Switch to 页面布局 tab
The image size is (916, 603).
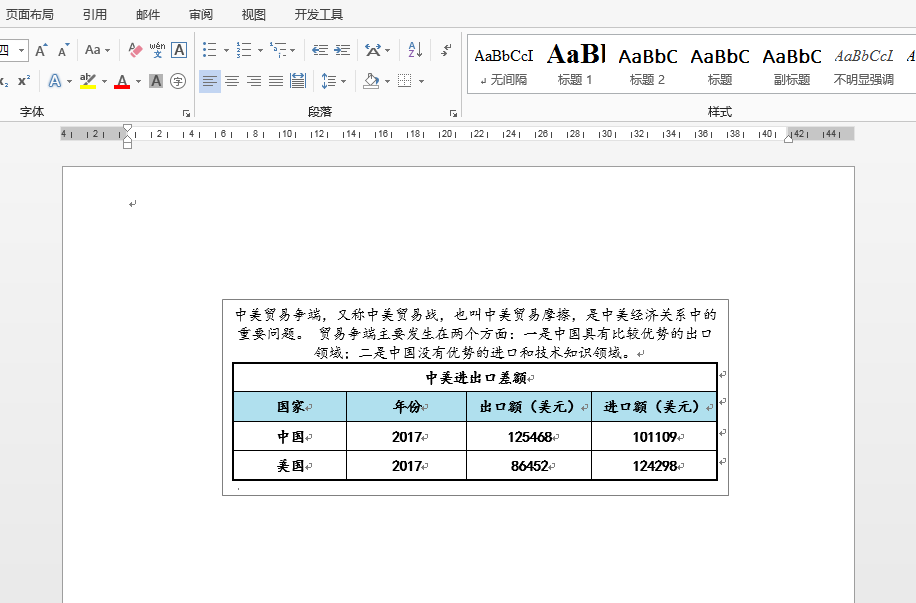click(x=30, y=15)
